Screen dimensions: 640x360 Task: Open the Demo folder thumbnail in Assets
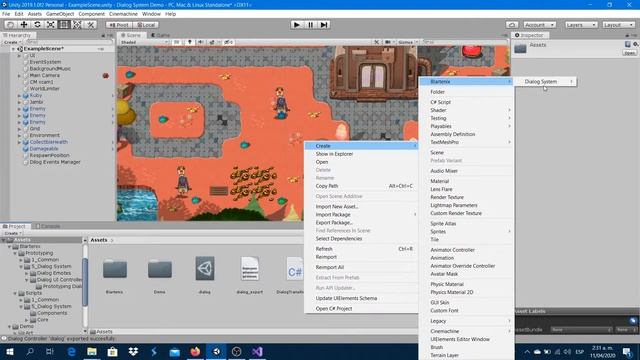click(x=160, y=269)
